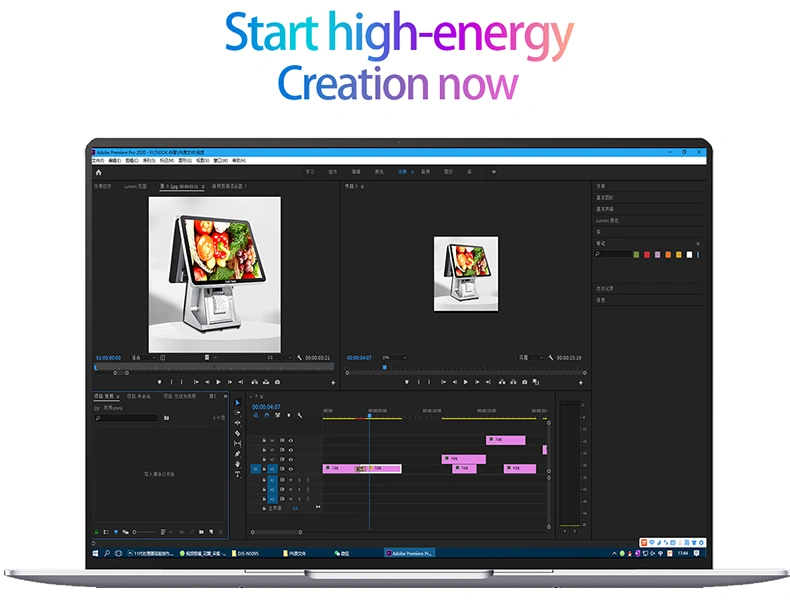Open Source monitor zoom level dropdown

click(143, 358)
